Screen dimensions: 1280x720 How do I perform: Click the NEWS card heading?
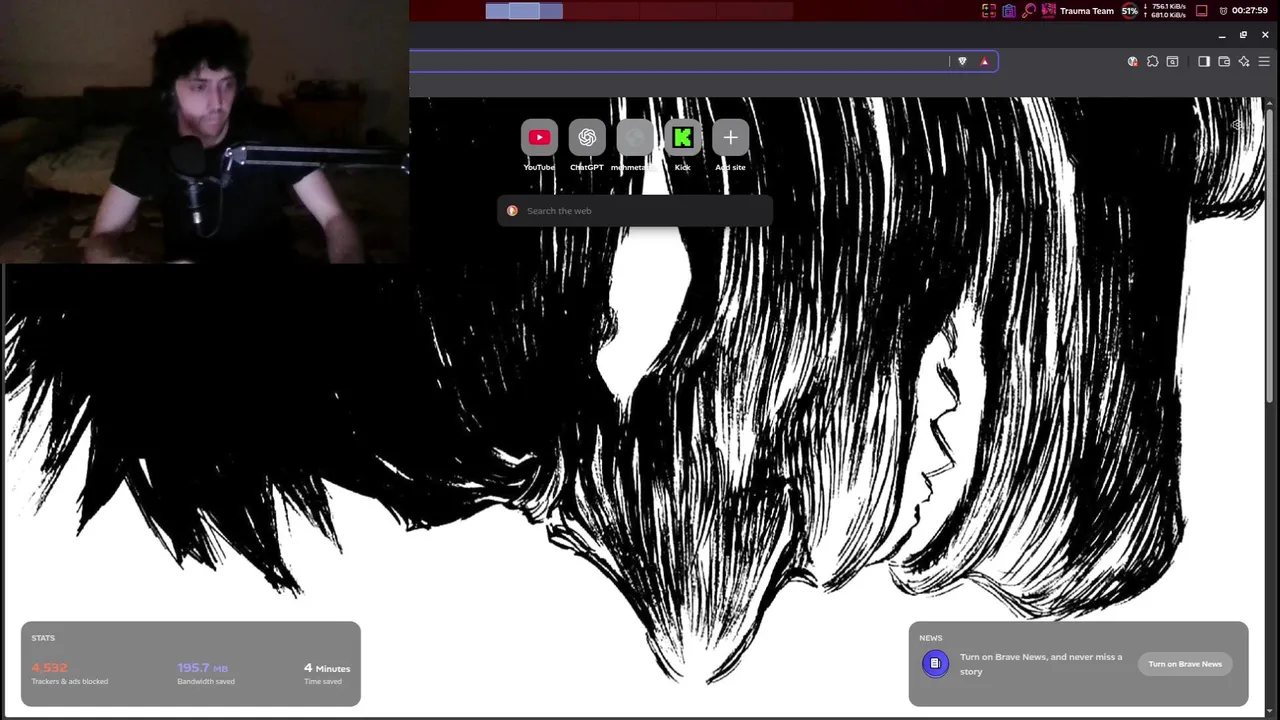[x=931, y=638]
